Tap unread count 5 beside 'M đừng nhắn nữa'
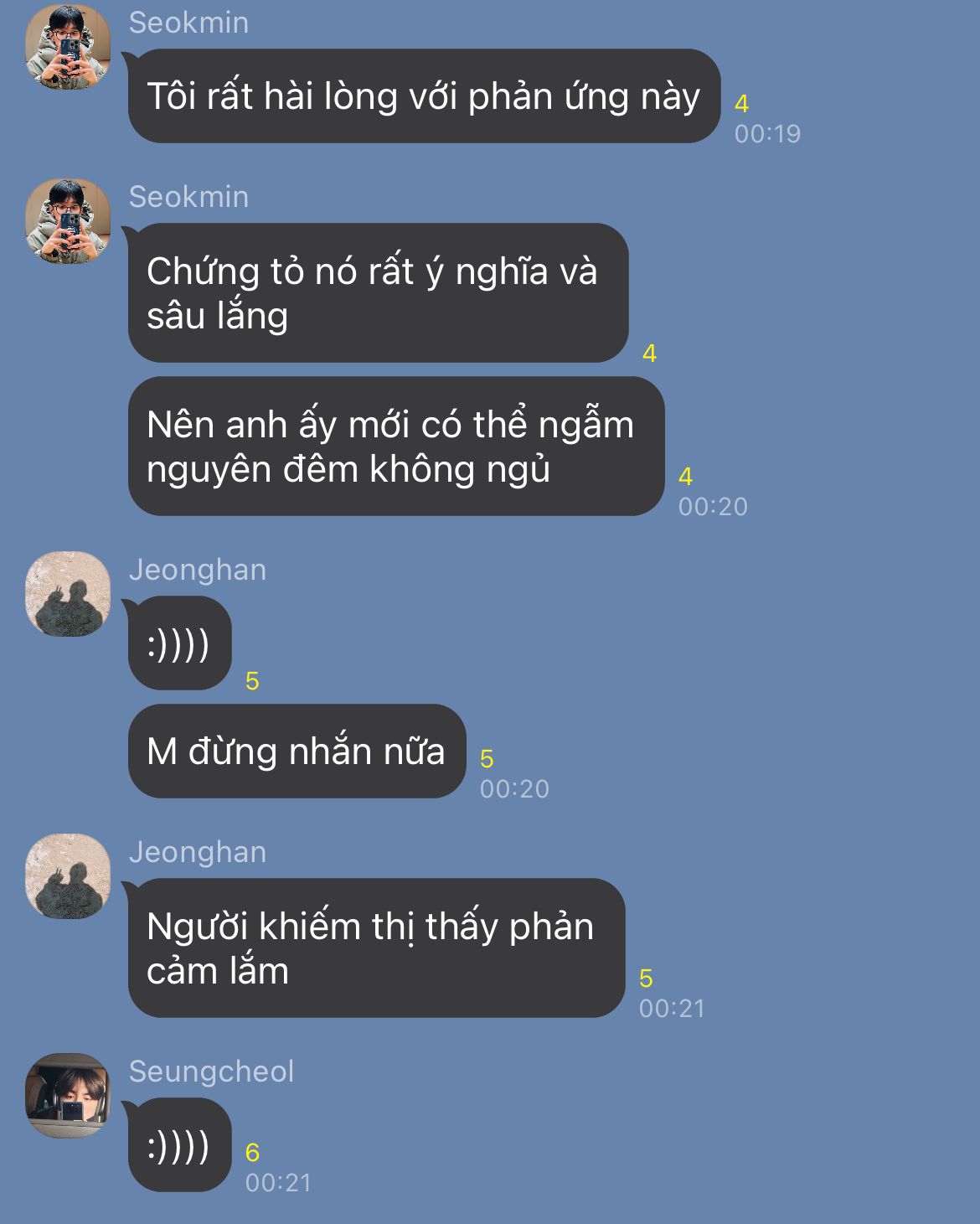The image size is (980, 1224). pos(487,759)
